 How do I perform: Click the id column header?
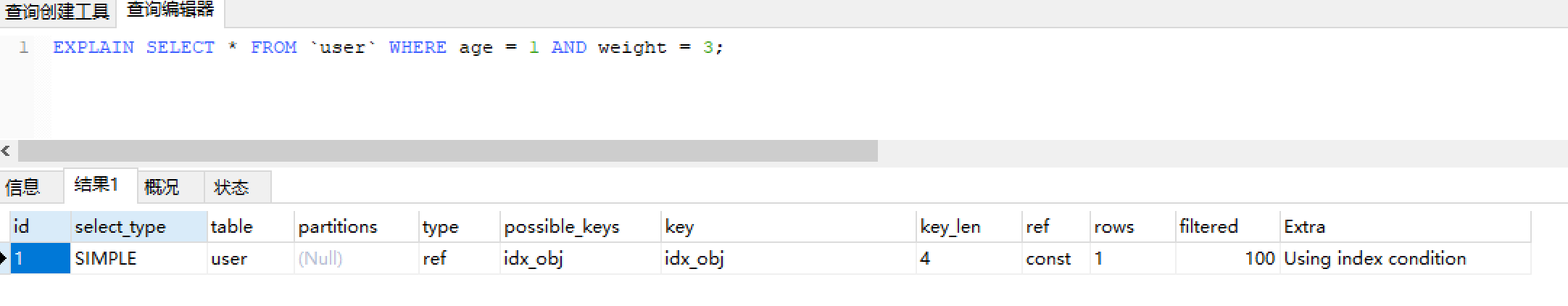(22, 227)
